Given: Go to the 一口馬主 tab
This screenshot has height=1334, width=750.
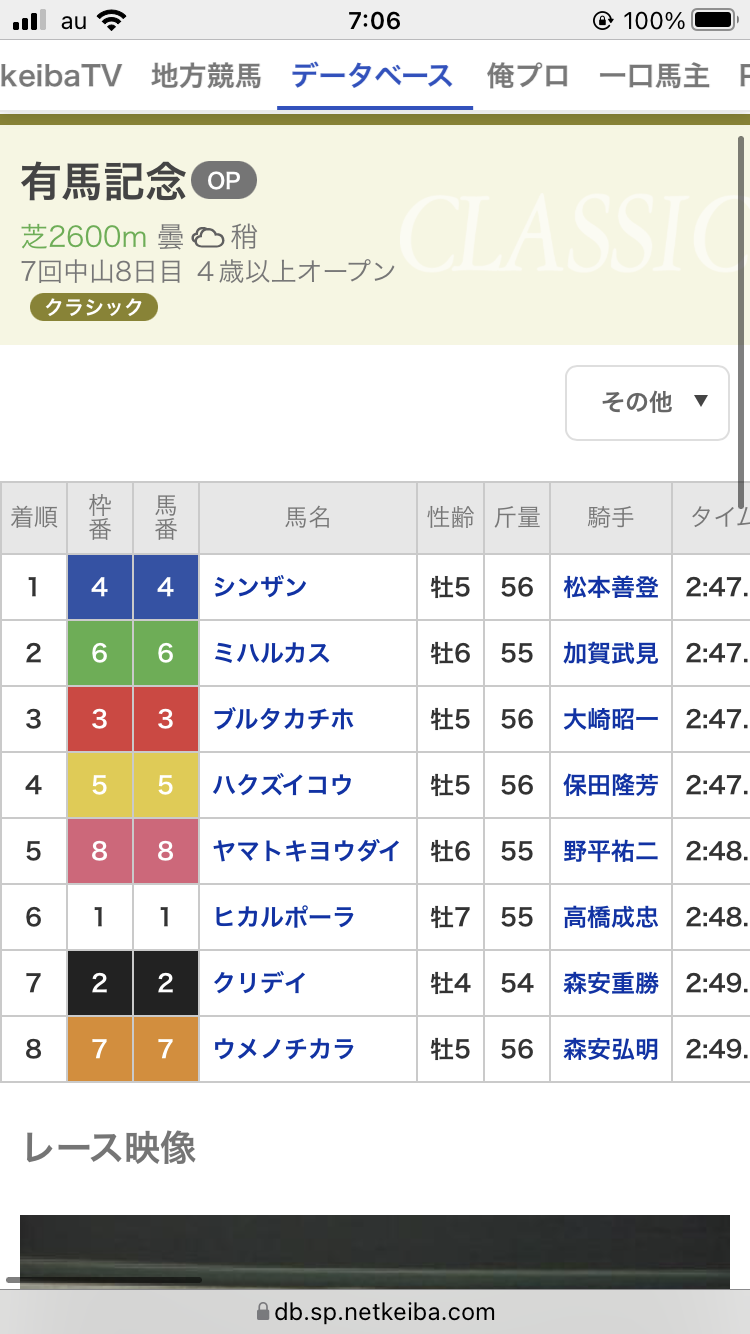Looking at the screenshot, I should coord(653,76).
